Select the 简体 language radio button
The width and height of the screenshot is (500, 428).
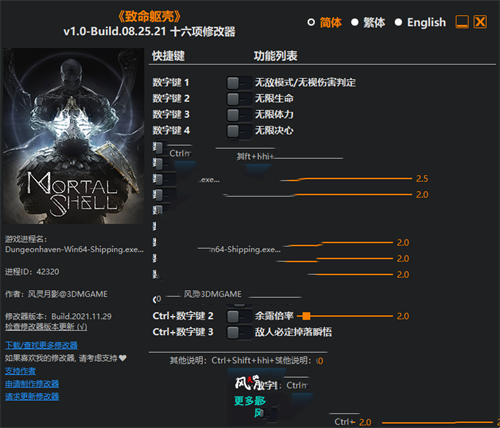tap(311, 22)
